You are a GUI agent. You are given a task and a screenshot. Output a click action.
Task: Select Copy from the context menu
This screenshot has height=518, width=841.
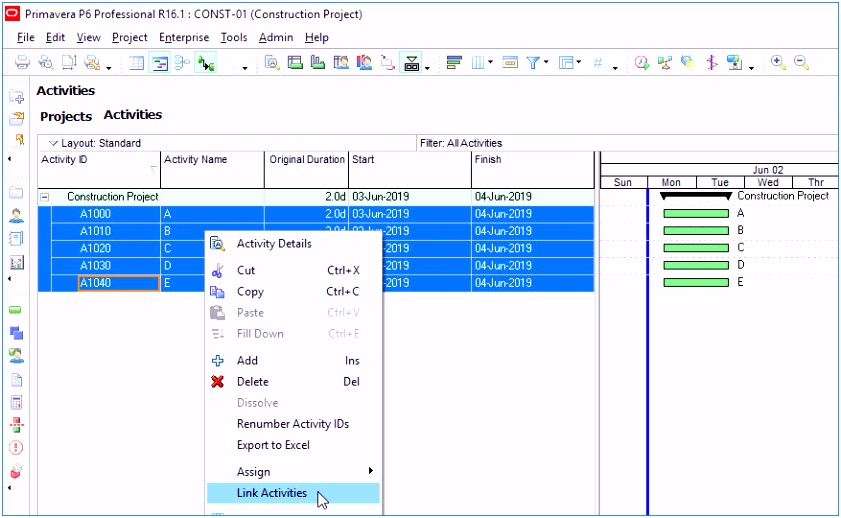click(293, 291)
